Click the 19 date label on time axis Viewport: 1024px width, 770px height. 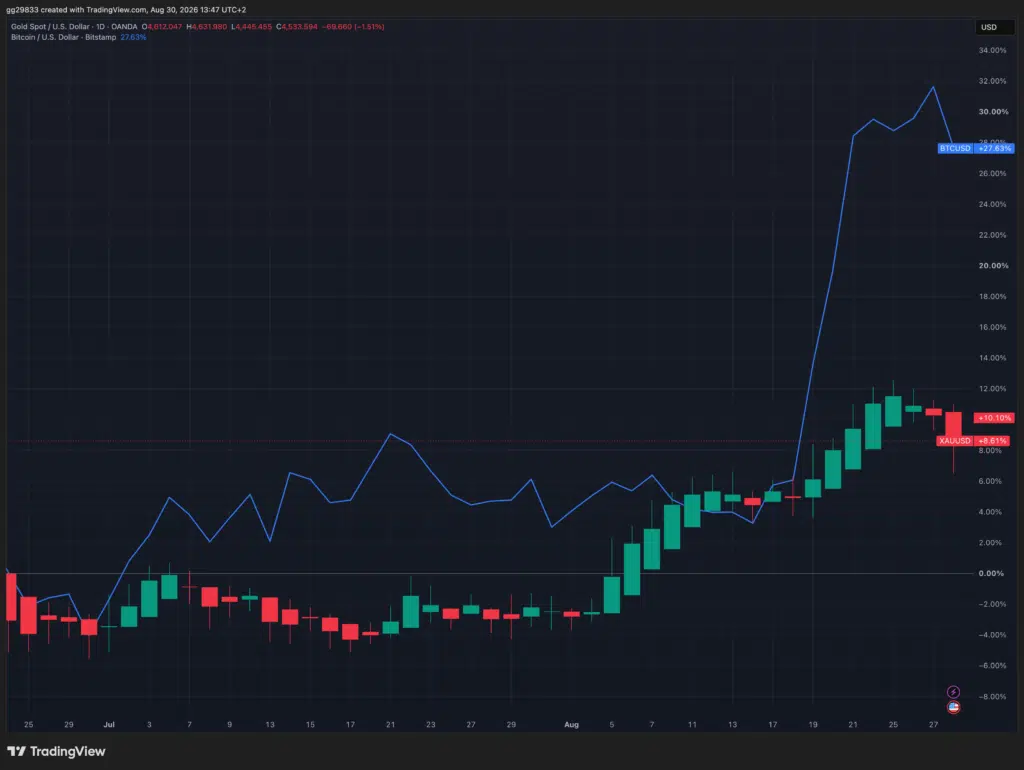[813, 724]
